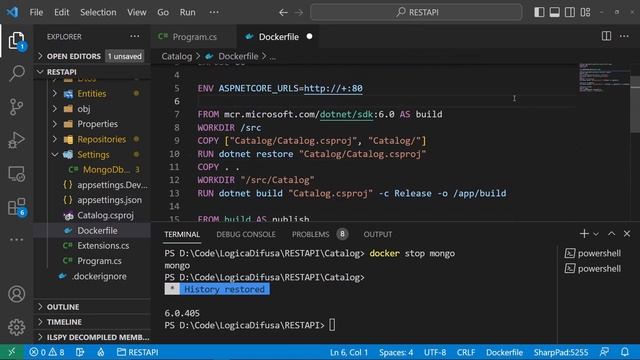Change line endings via CRLF

click(x=466, y=352)
